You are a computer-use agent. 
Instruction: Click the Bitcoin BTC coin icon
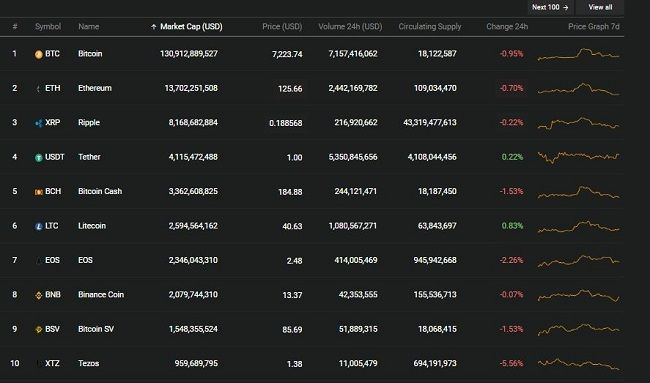pyautogui.click(x=39, y=54)
